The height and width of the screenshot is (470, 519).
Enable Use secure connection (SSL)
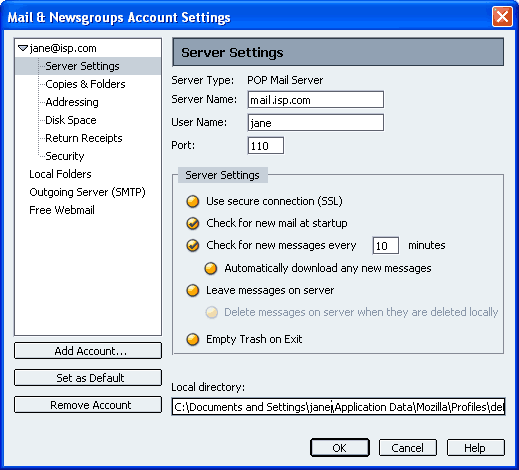pyautogui.click(x=193, y=201)
